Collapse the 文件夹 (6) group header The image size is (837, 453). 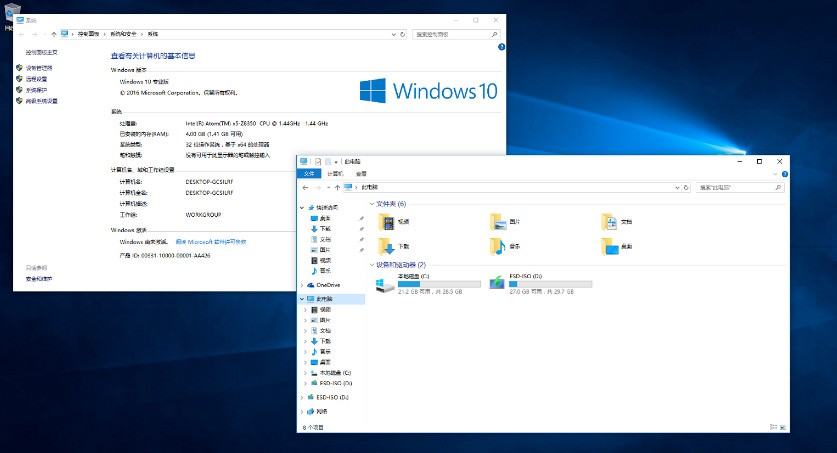click(372, 204)
